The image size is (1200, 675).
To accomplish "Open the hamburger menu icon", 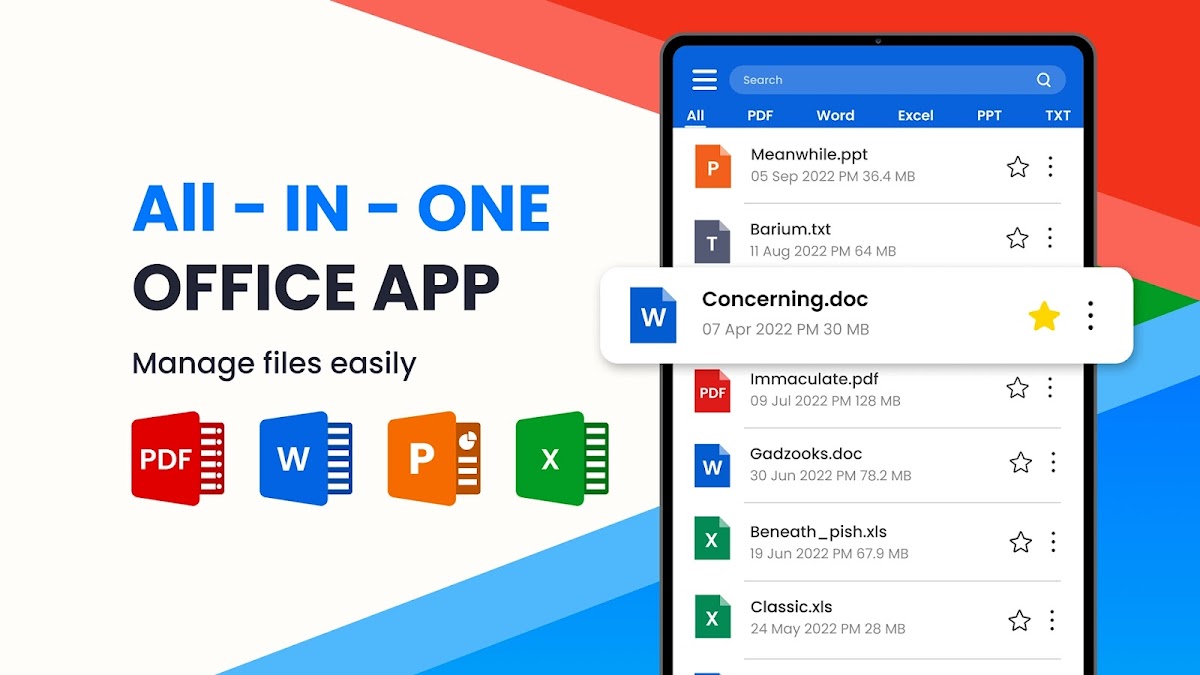I will (x=704, y=80).
